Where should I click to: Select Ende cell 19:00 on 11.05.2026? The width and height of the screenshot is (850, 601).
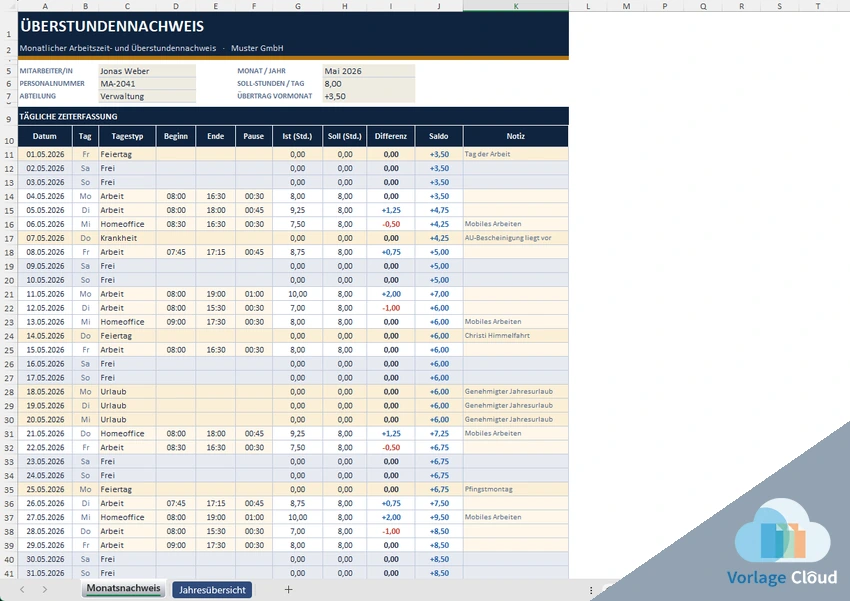click(x=215, y=294)
